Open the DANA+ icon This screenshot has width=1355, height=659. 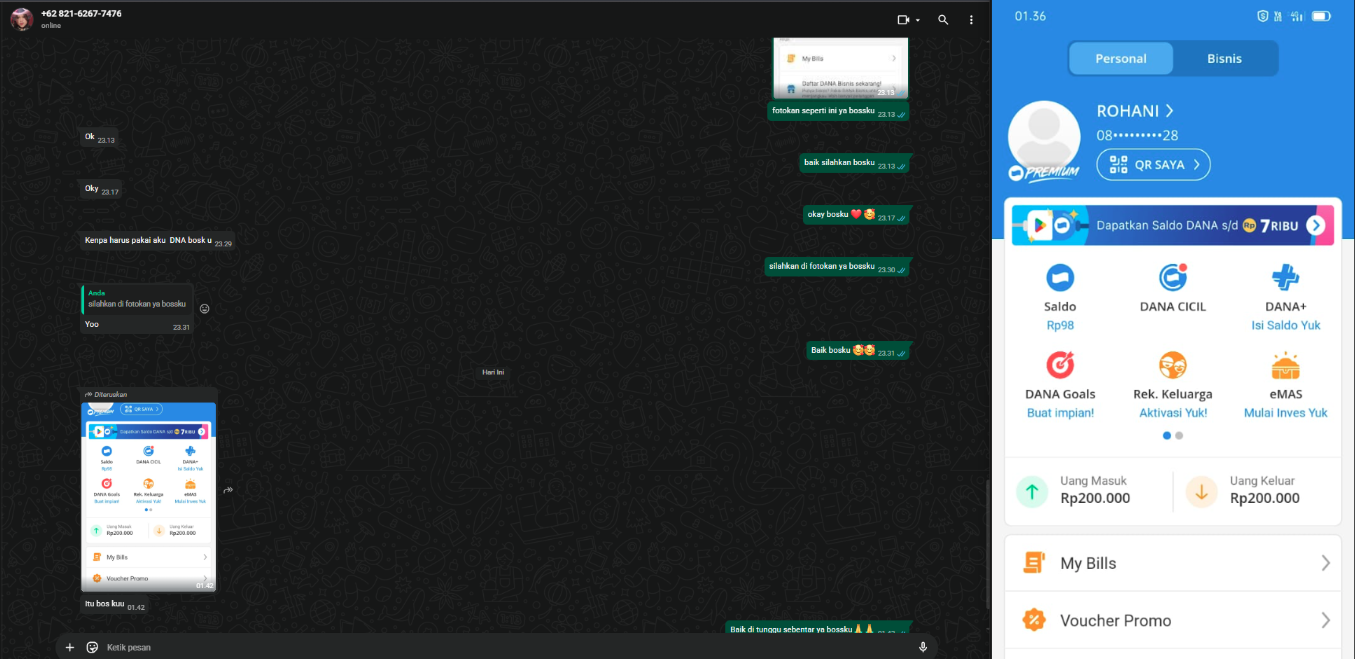click(x=1285, y=278)
